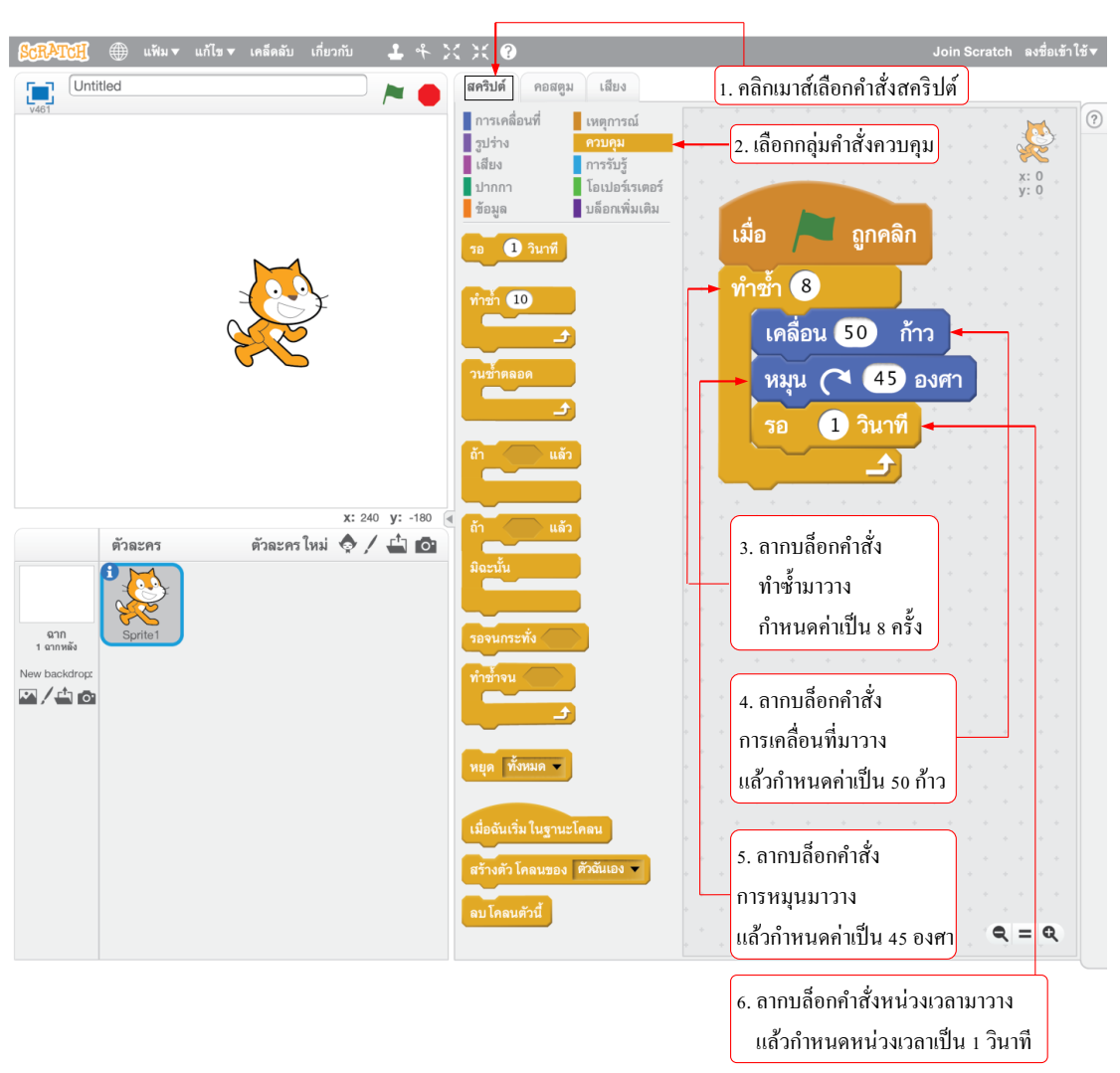Viewport: 1120px width, 1073px height.
Task: Click the block help question mark icon
Action: (508, 52)
